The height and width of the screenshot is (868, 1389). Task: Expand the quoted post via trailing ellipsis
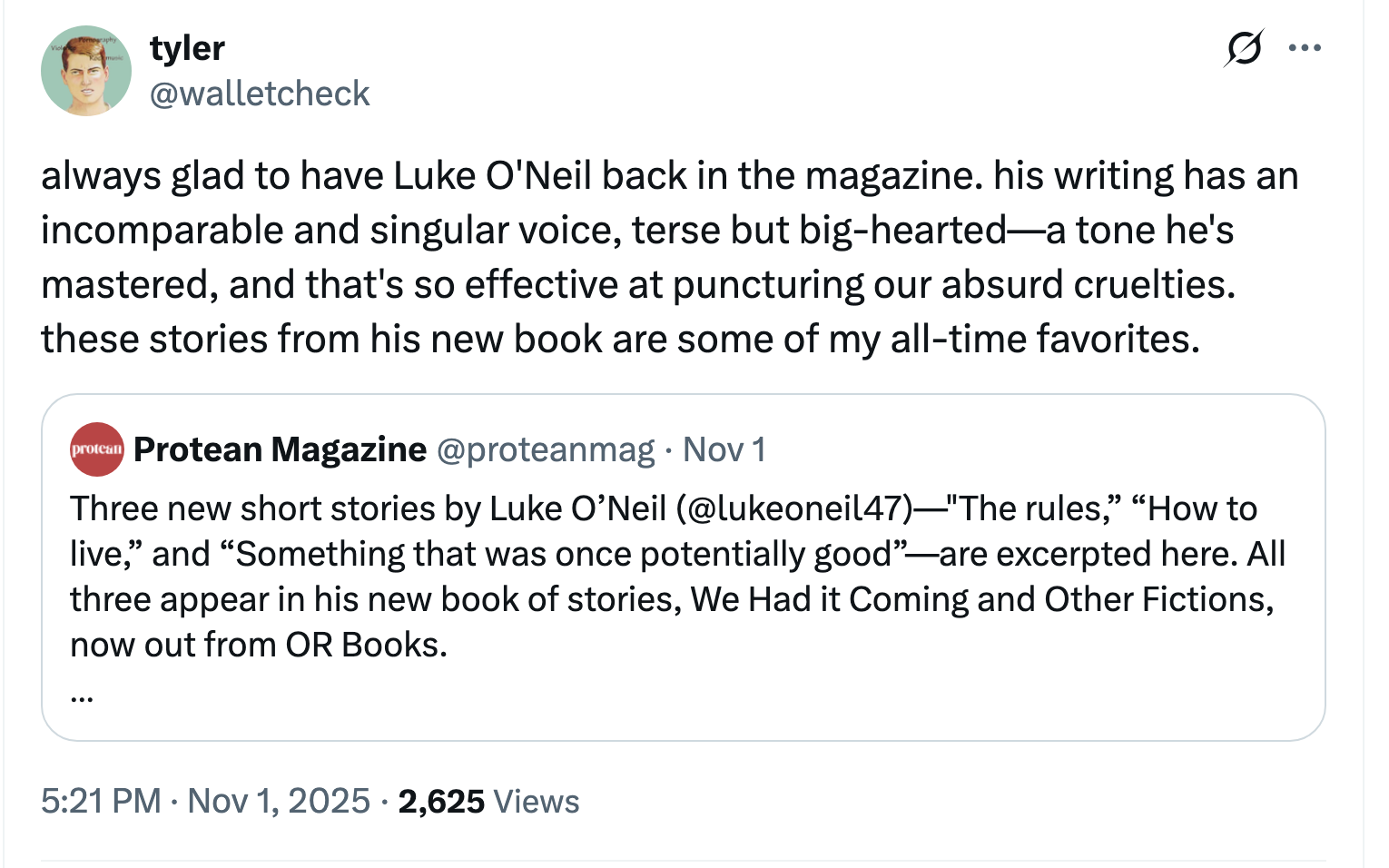(82, 696)
